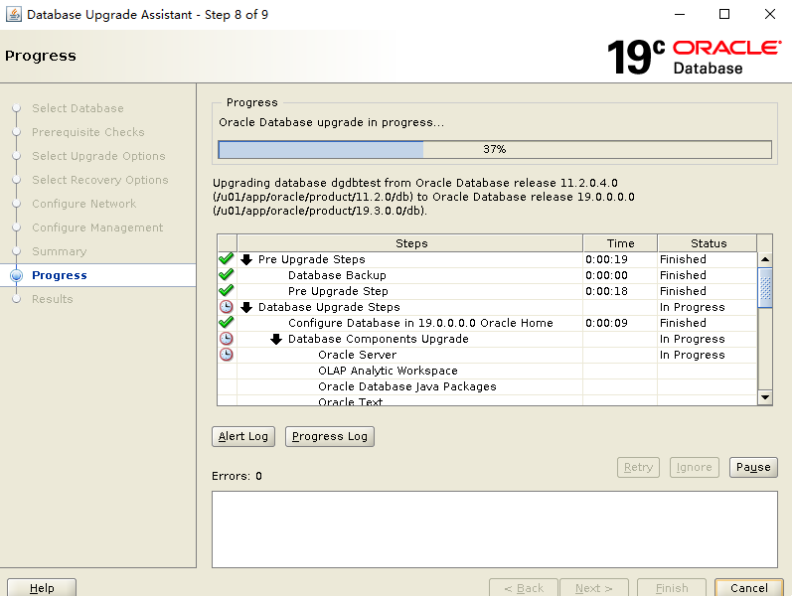The image size is (792, 596).
Task: Collapse the Database Upgrade Steps arrow
Action: (x=246, y=307)
